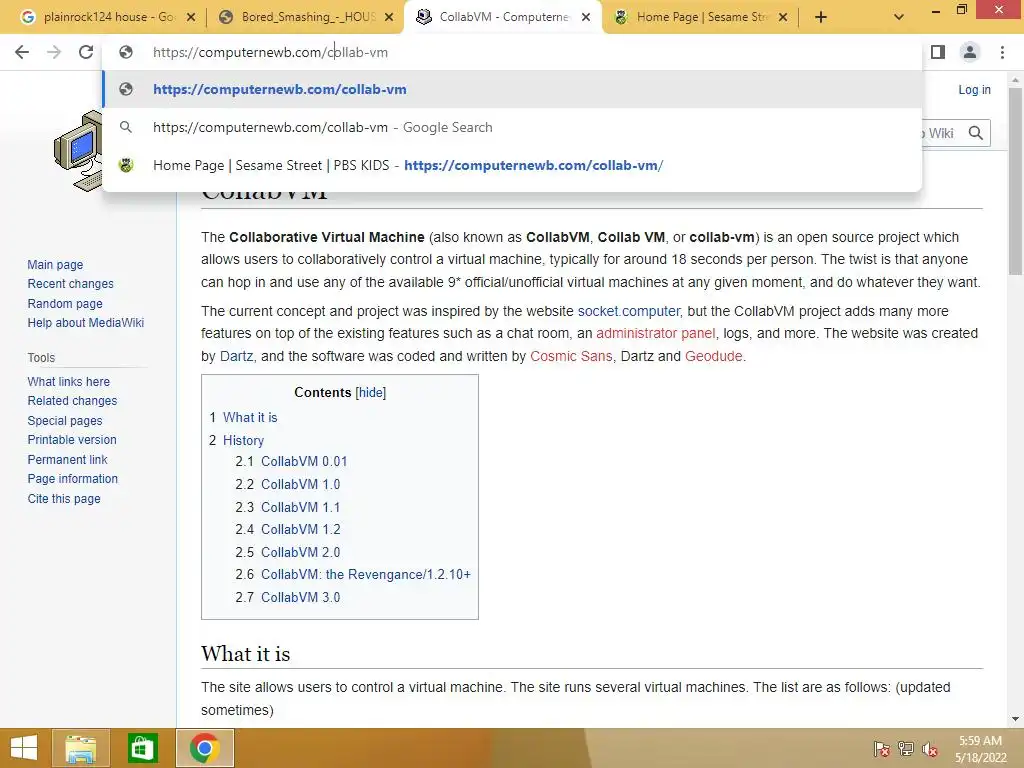The height and width of the screenshot is (768, 1024).
Task: Close the CollabVM tab
Action: click(x=586, y=18)
